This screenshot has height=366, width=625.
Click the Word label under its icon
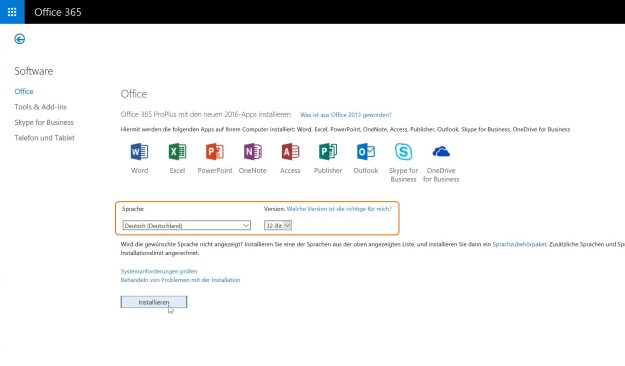pos(140,170)
